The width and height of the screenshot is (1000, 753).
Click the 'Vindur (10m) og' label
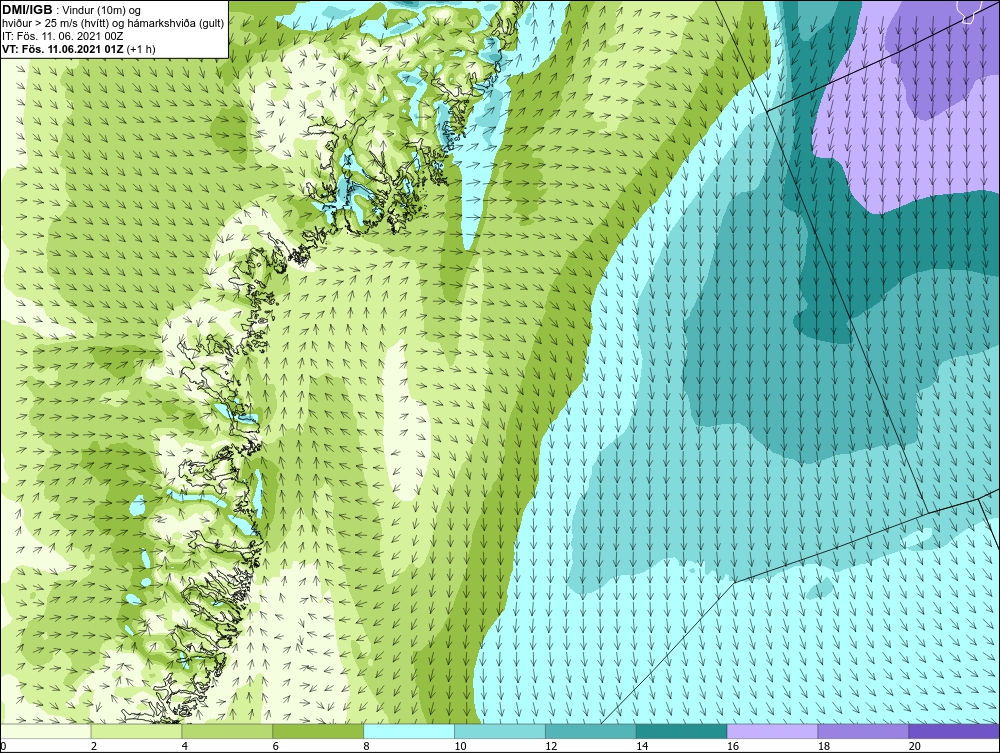(x=102, y=10)
